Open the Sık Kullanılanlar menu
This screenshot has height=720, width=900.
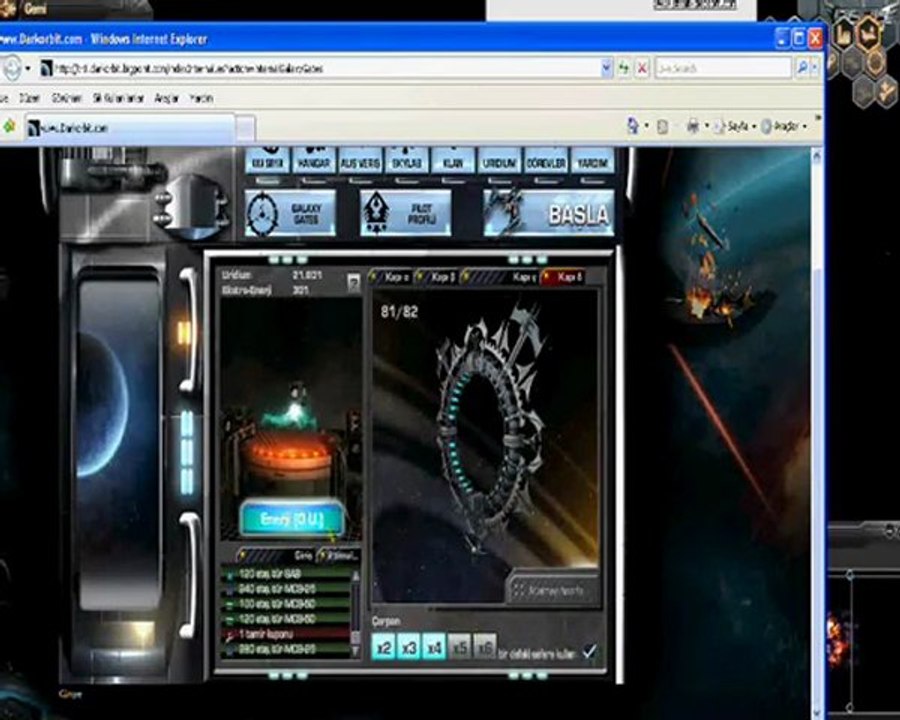tap(118, 98)
